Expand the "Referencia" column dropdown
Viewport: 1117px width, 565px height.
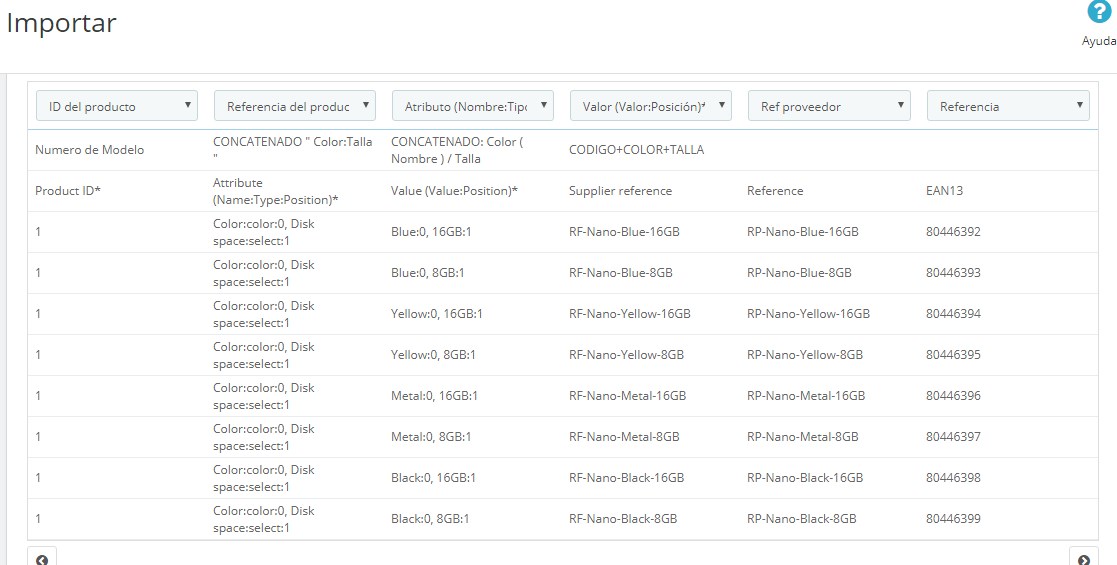1008,106
